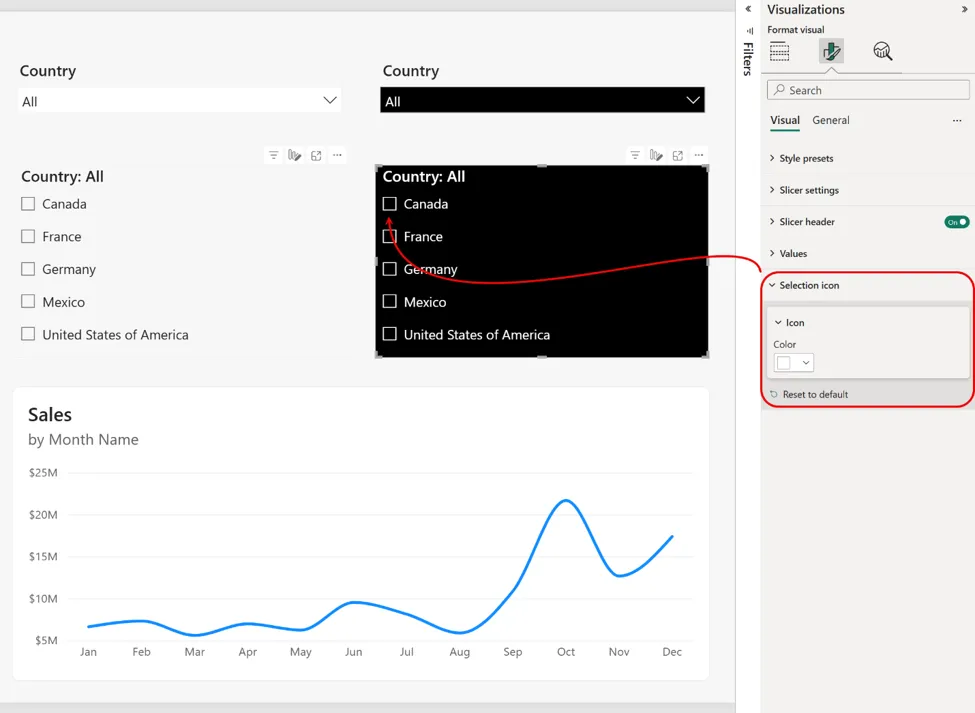Click the Filters pane vertical label
The image size is (975, 713).
749,58
